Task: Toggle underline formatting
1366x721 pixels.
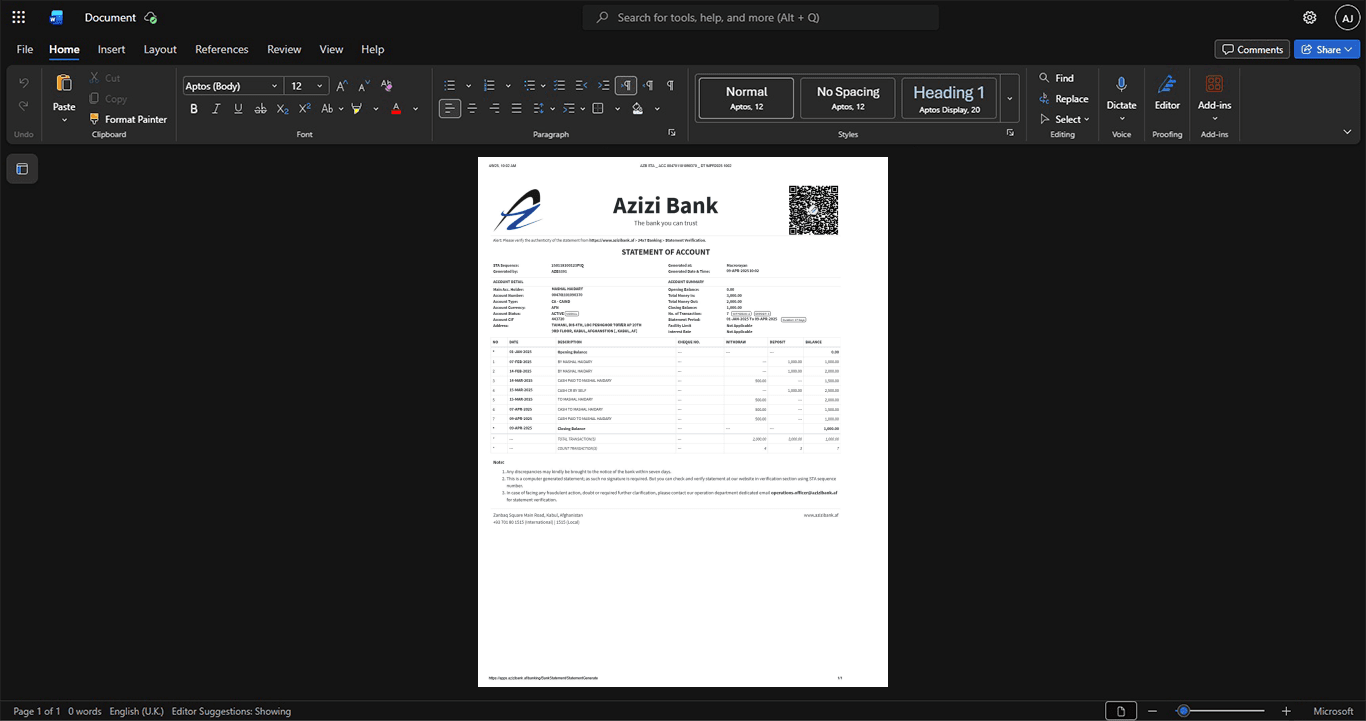Action: click(x=238, y=109)
